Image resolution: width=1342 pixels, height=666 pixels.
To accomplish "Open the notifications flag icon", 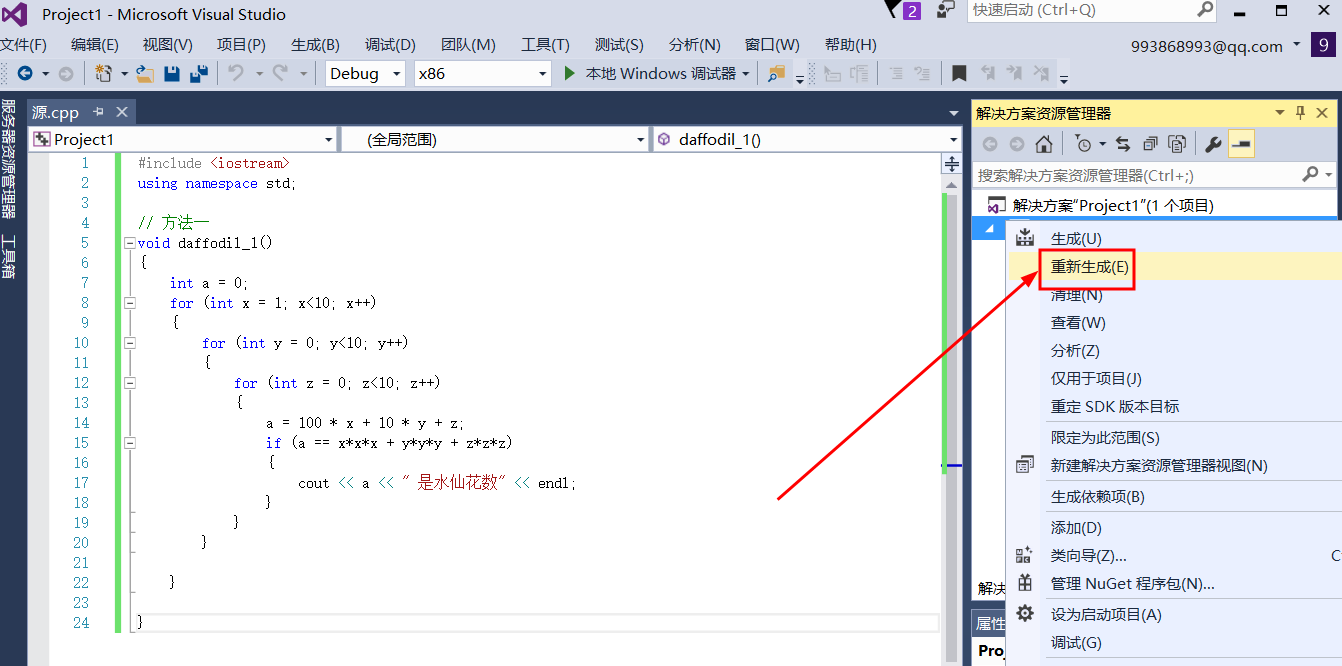I will point(893,10).
